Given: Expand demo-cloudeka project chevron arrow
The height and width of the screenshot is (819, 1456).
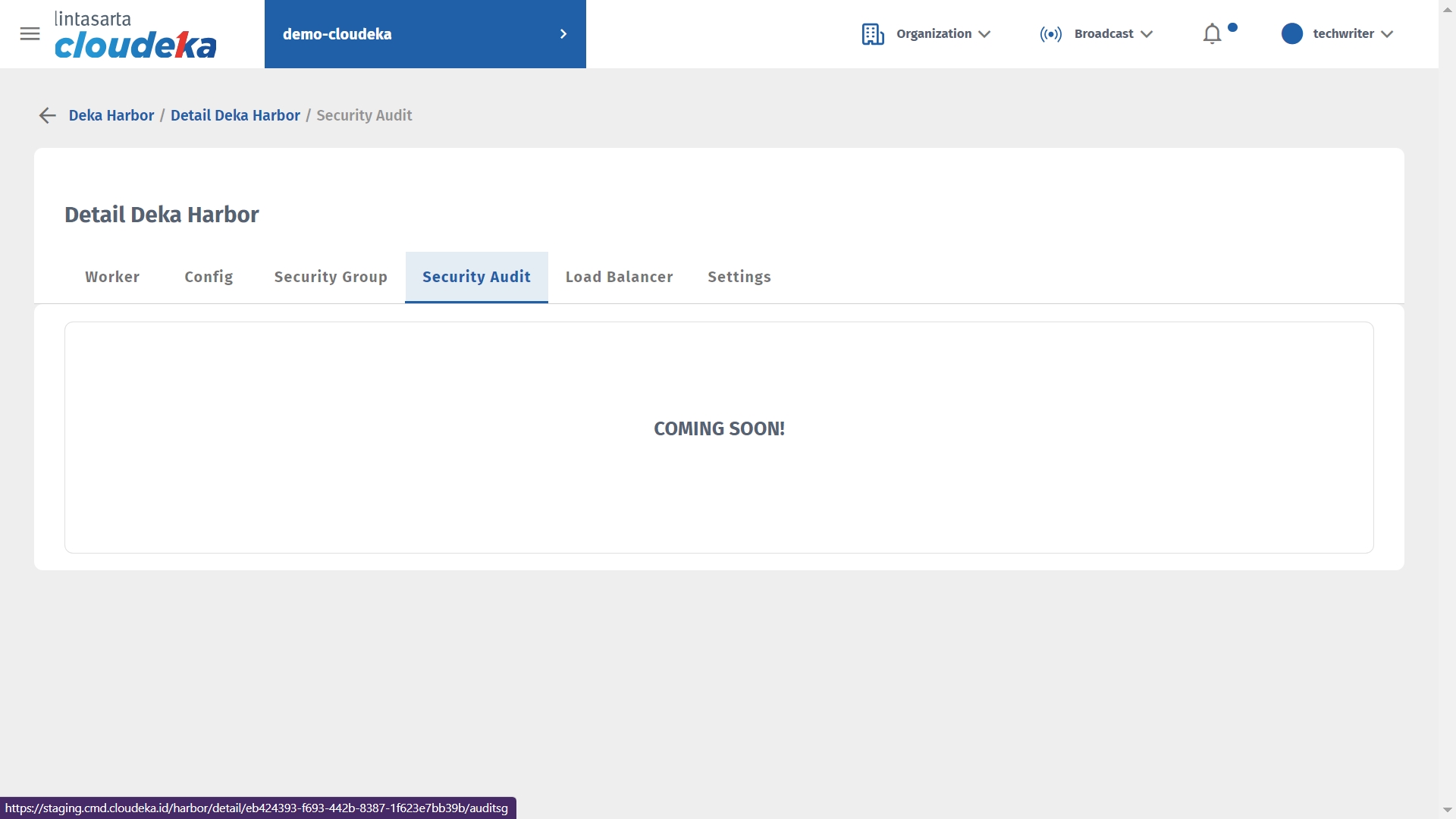Looking at the screenshot, I should point(563,34).
